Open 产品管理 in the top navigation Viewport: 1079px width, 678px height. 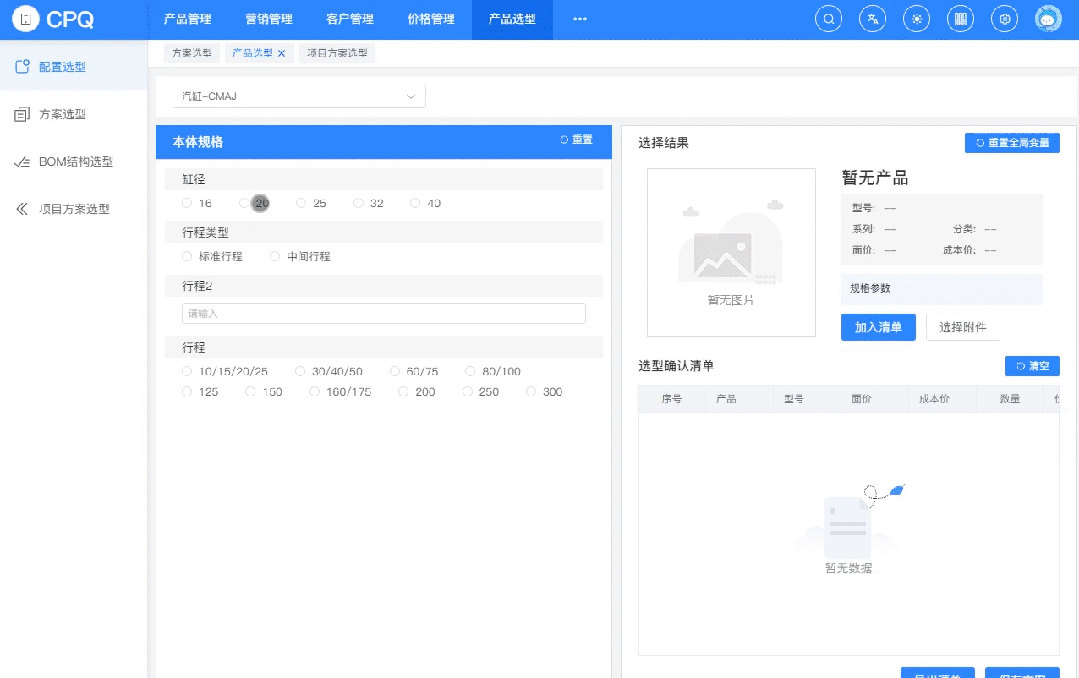pyautogui.click(x=188, y=19)
